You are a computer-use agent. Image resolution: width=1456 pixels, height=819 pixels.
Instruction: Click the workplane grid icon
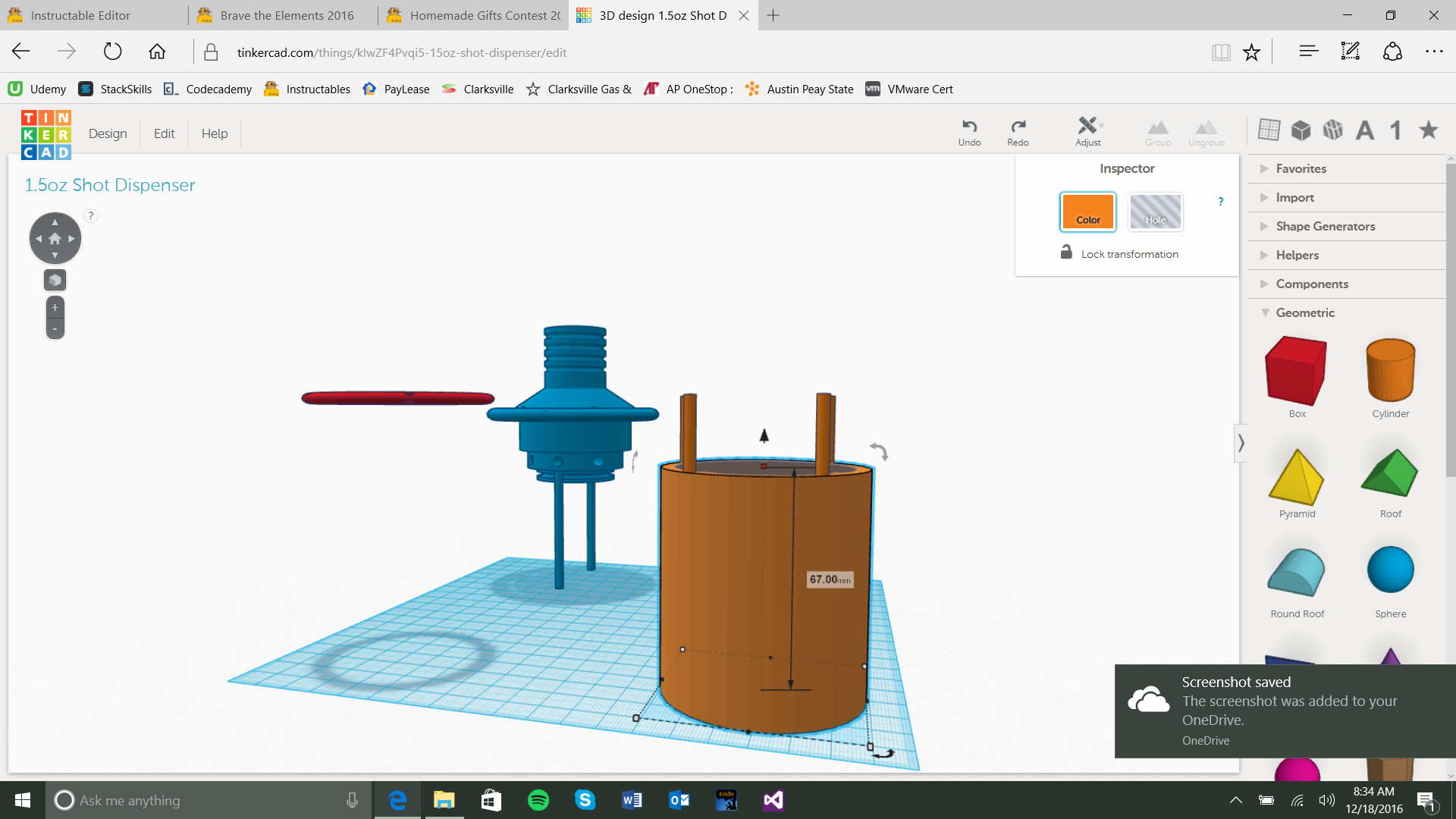[1269, 130]
